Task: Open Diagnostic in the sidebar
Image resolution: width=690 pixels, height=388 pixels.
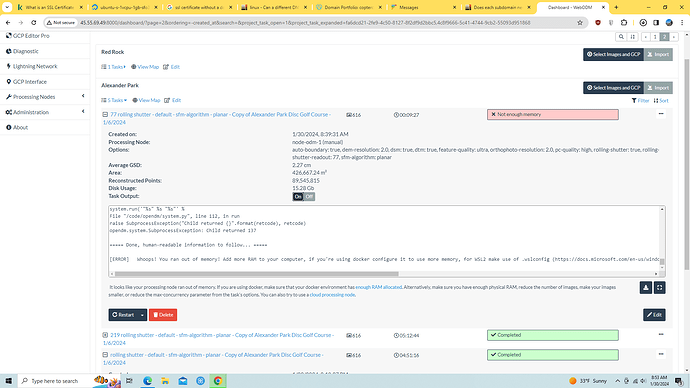Action: pyautogui.click(x=22, y=51)
